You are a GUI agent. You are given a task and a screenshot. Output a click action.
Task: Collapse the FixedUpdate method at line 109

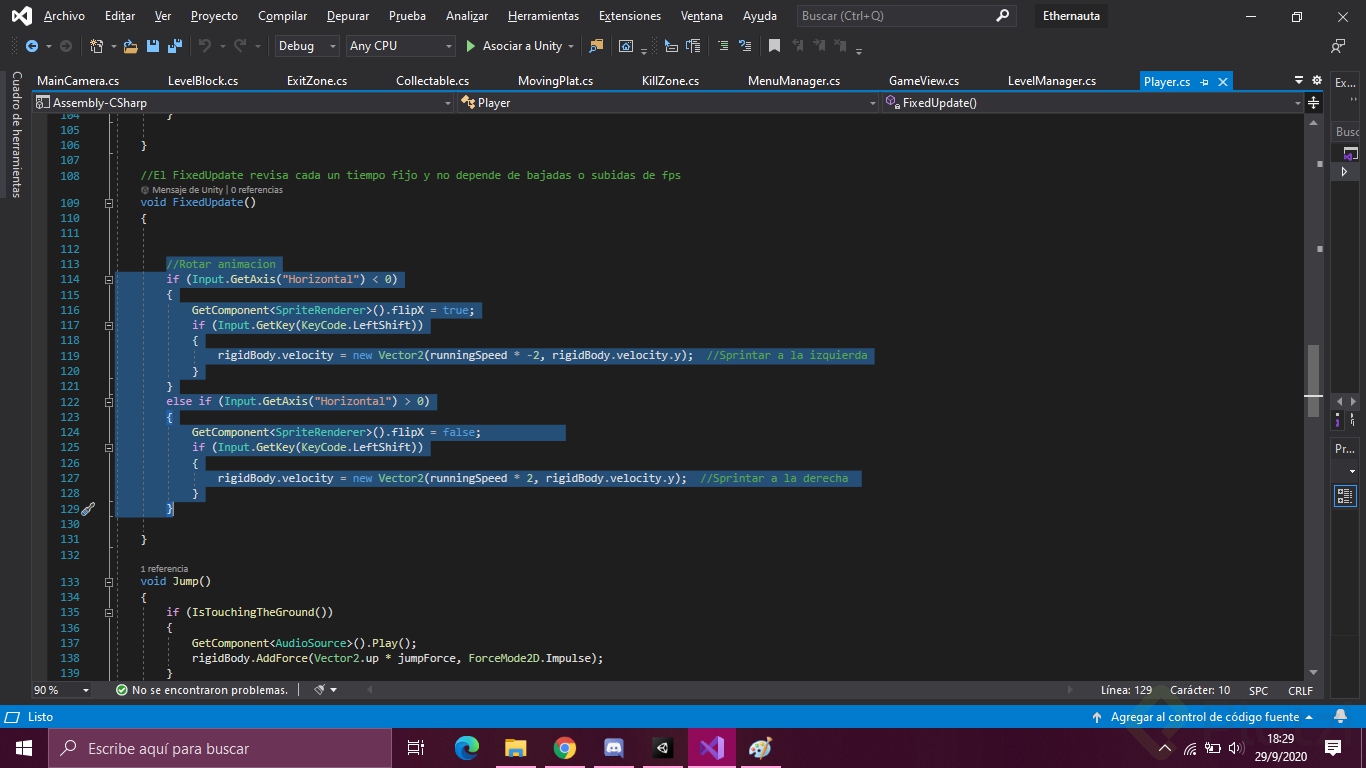click(x=109, y=203)
